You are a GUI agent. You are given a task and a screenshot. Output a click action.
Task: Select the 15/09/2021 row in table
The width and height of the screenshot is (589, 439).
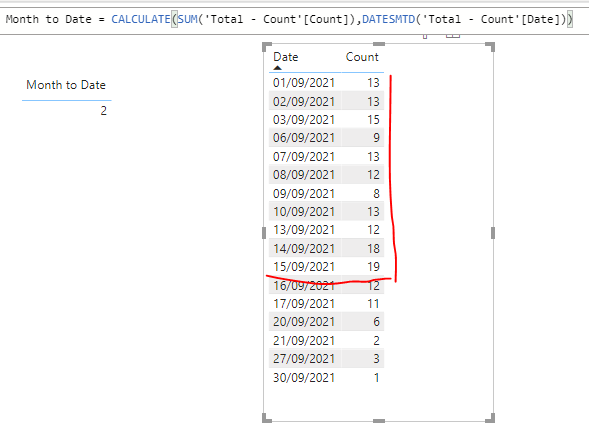click(326, 267)
